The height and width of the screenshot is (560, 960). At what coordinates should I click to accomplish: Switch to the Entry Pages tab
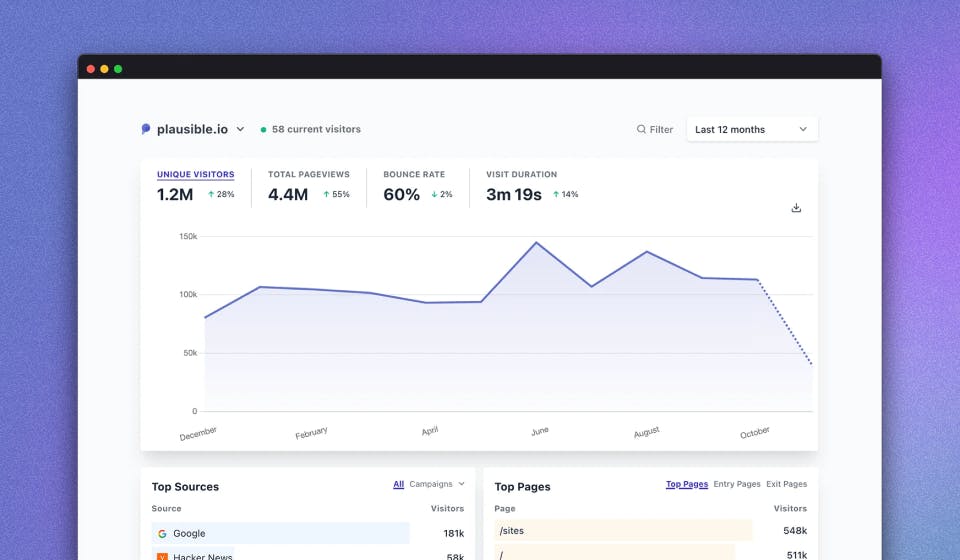pyautogui.click(x=736, y=484)
